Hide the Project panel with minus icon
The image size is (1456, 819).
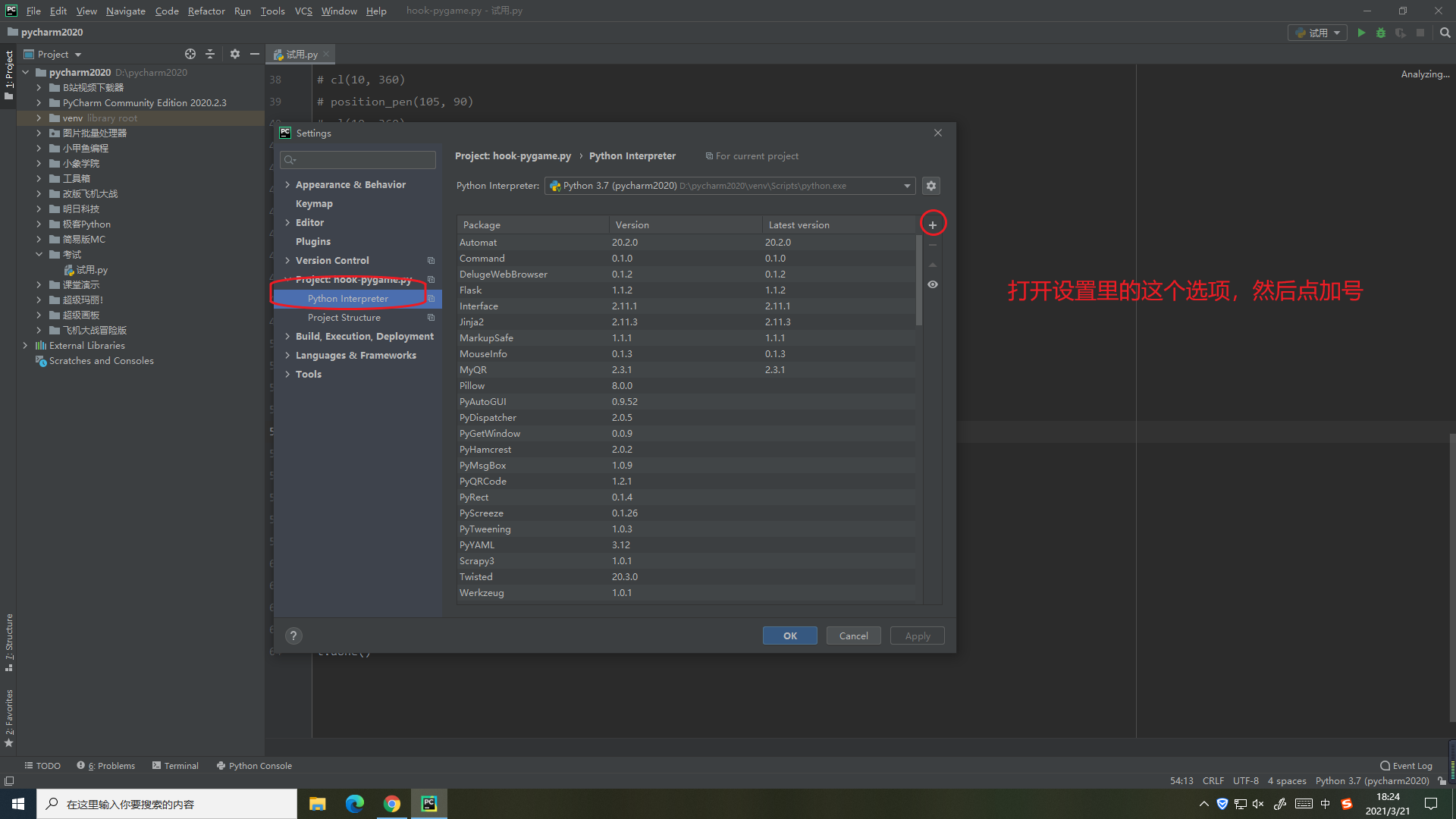click(255, 54)
